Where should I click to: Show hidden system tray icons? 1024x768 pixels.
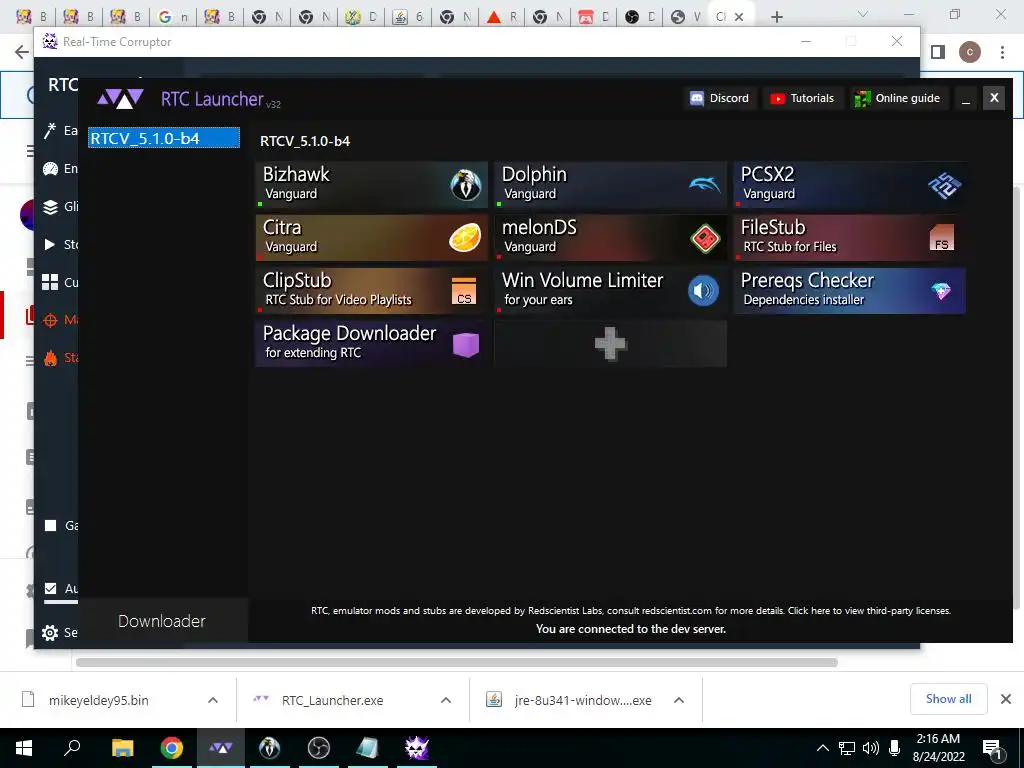[x=823, y=748]
